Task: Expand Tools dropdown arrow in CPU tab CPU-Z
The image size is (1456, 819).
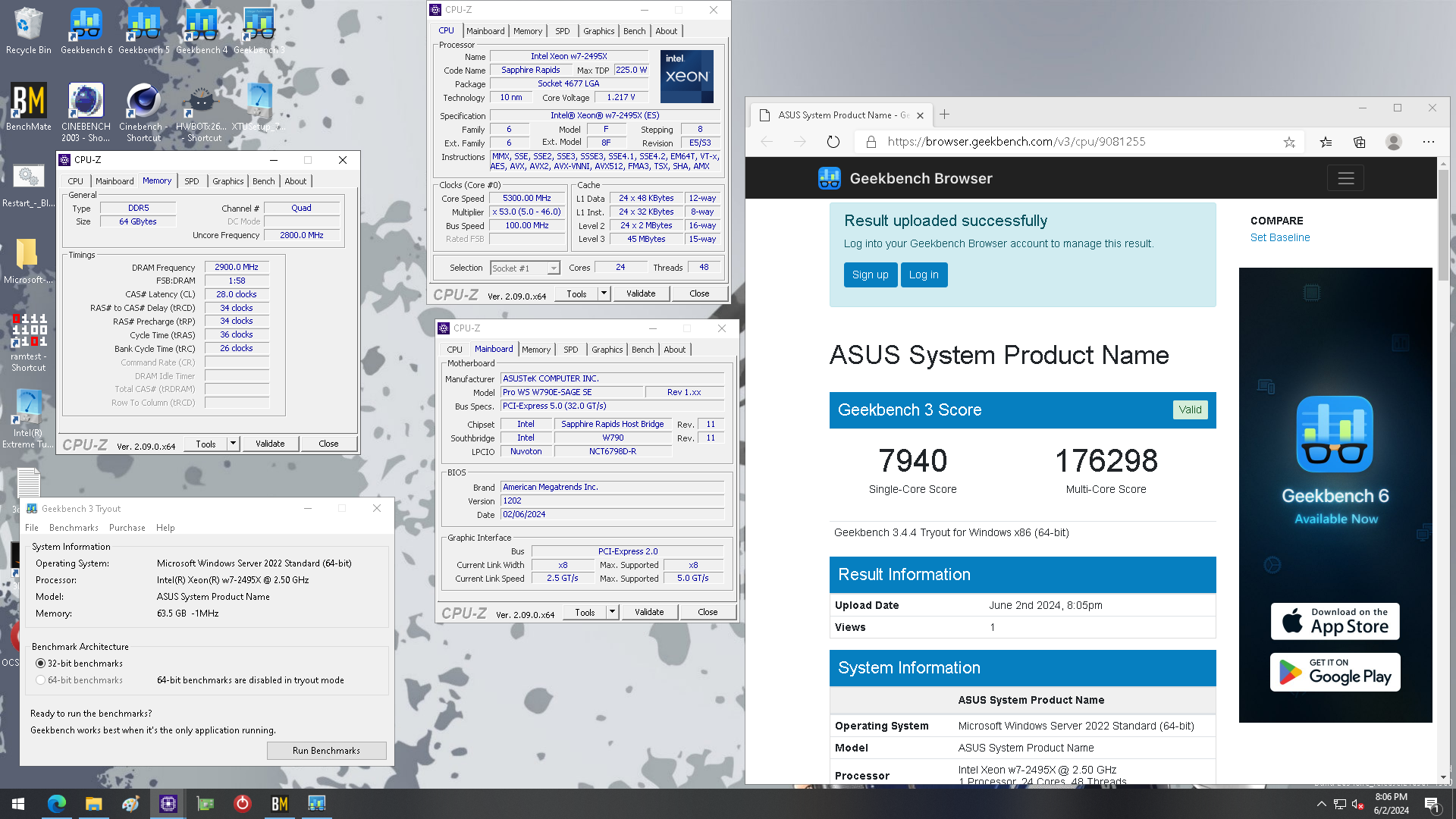Action: click(604, 293)
